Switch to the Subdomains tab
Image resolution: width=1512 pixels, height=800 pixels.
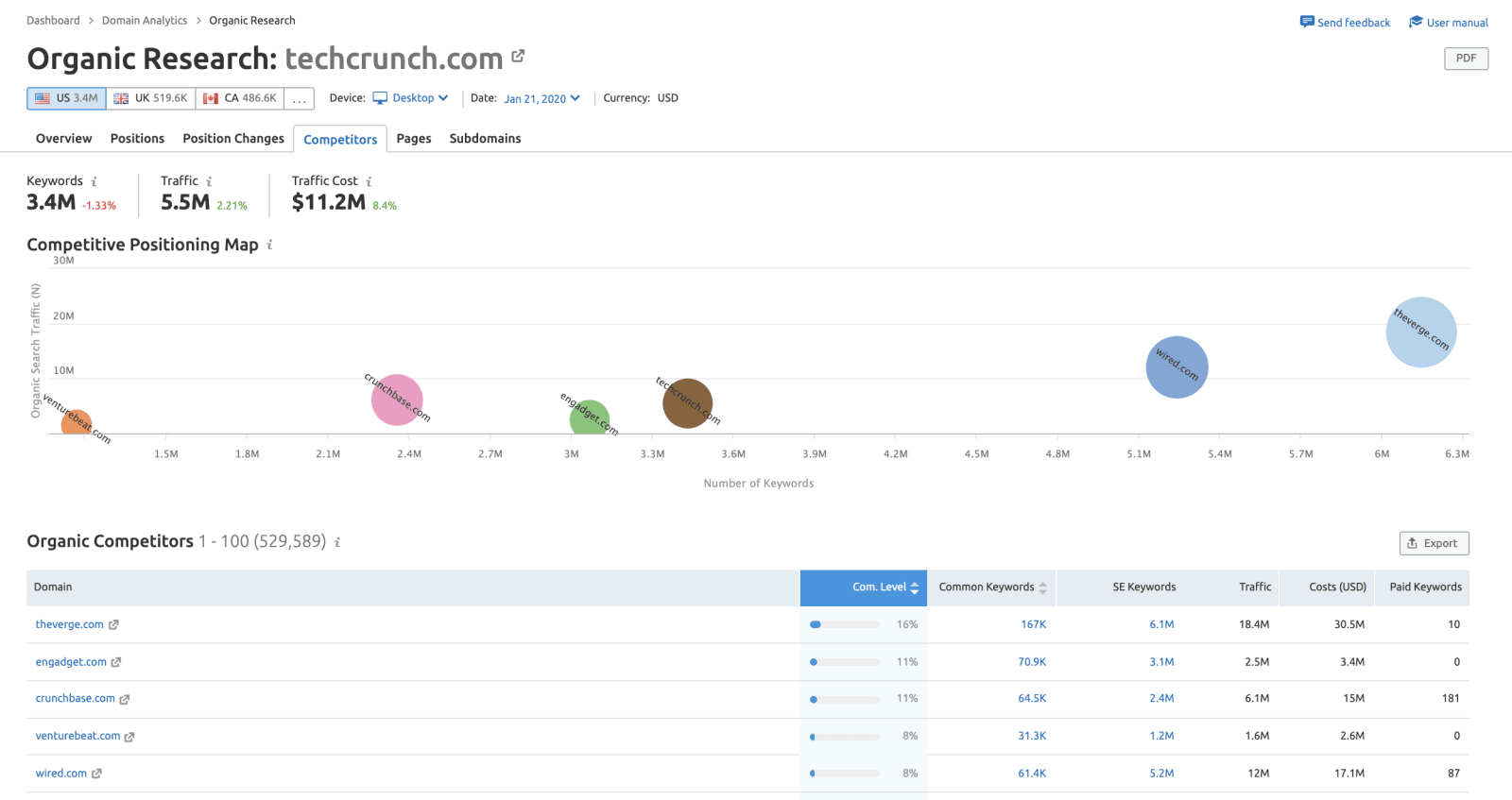(x=485, y=139)
